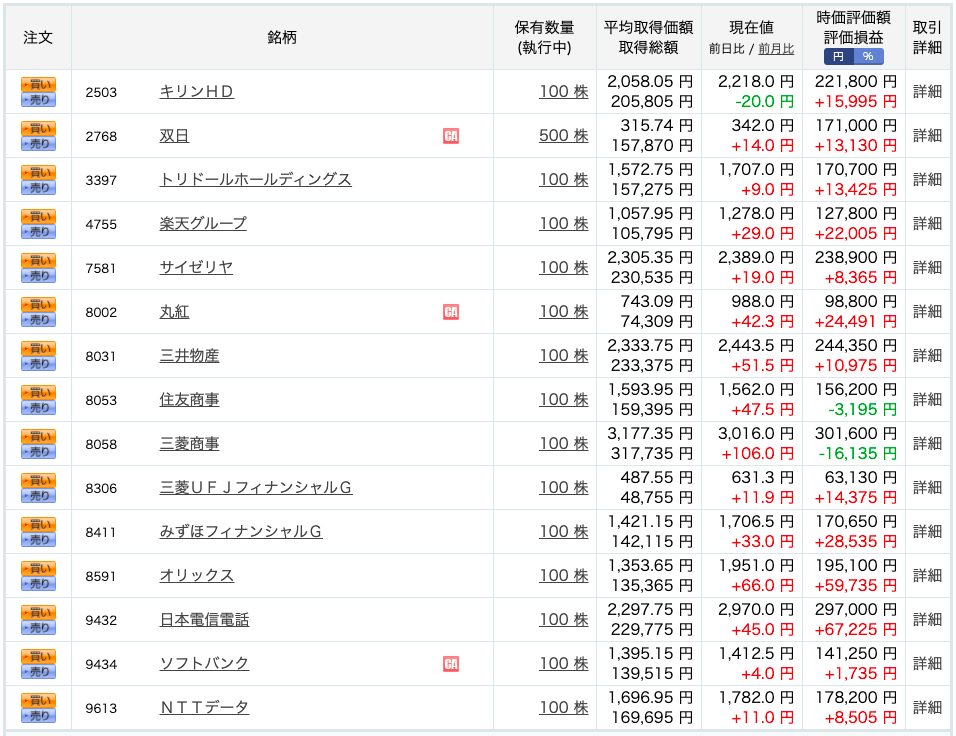Click the valuation loss -16,135 円
The image size is (956, 736).
(858, 454)
